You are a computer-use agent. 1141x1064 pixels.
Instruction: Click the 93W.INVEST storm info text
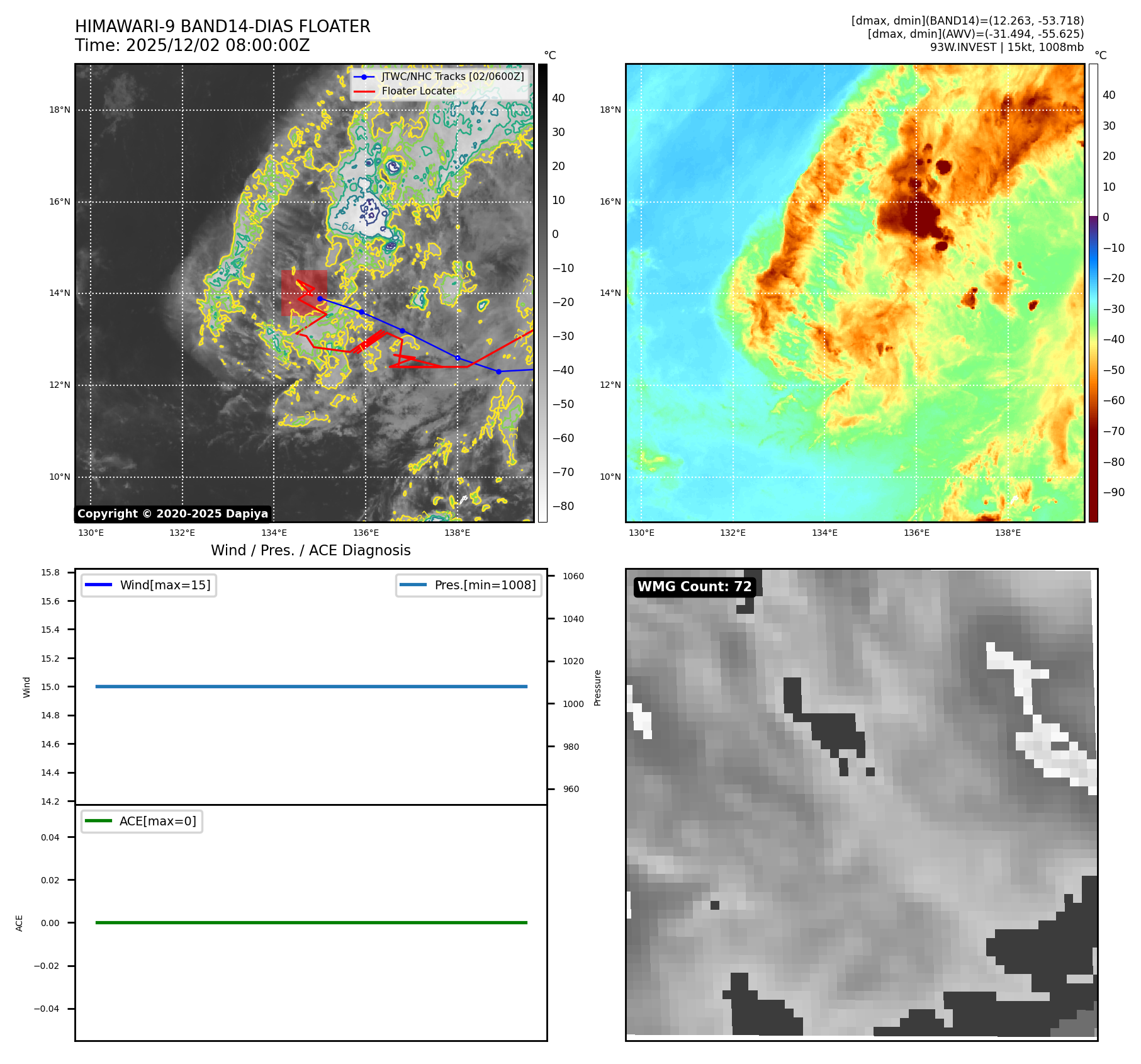pyautogui.click(x=1006, y=47)
